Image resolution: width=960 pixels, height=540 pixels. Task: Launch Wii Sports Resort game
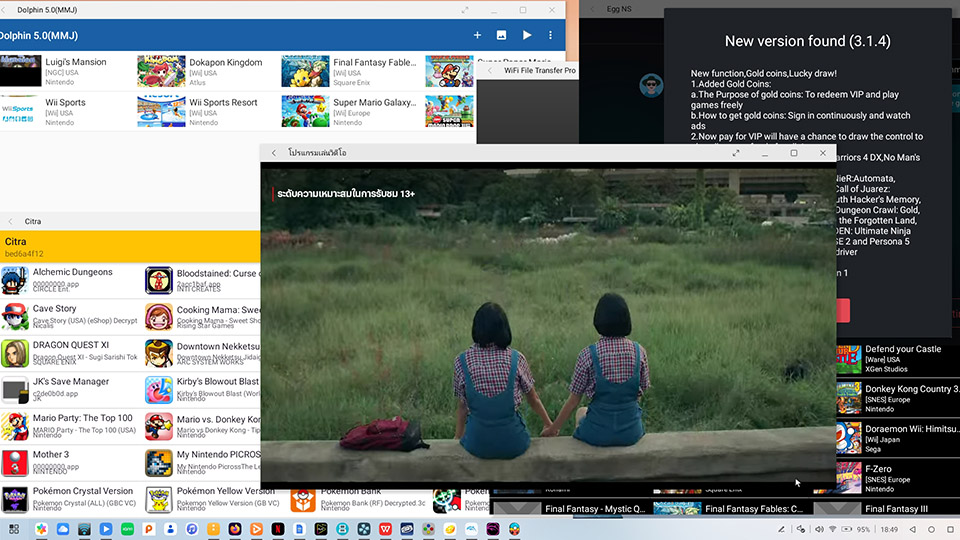coord(207,111)
